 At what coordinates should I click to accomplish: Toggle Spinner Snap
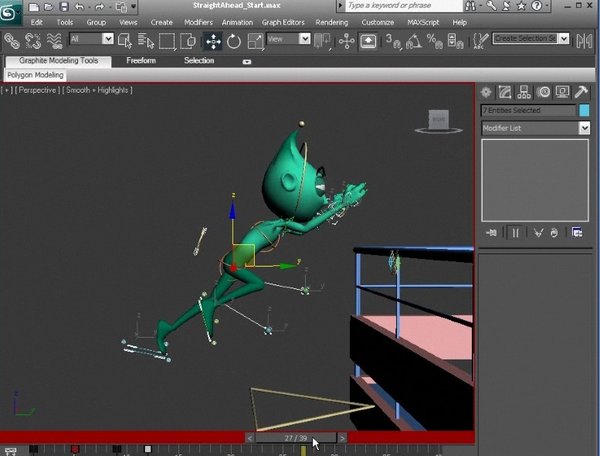click(x=455, y=41)
